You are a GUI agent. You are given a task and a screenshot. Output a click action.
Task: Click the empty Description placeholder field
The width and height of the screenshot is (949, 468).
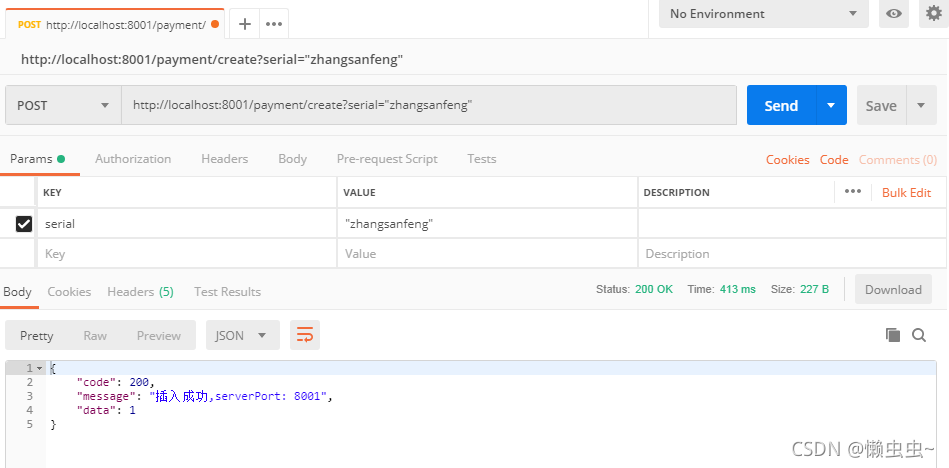pyautogui.click(x=792, y=254)
